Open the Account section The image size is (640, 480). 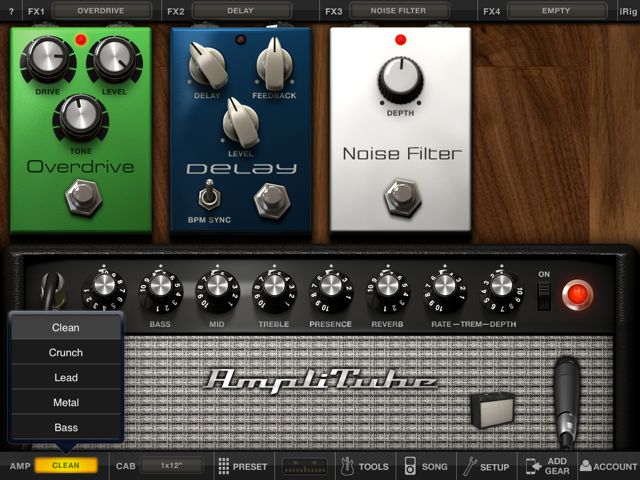pyautogui.click(x=609, y=466)
